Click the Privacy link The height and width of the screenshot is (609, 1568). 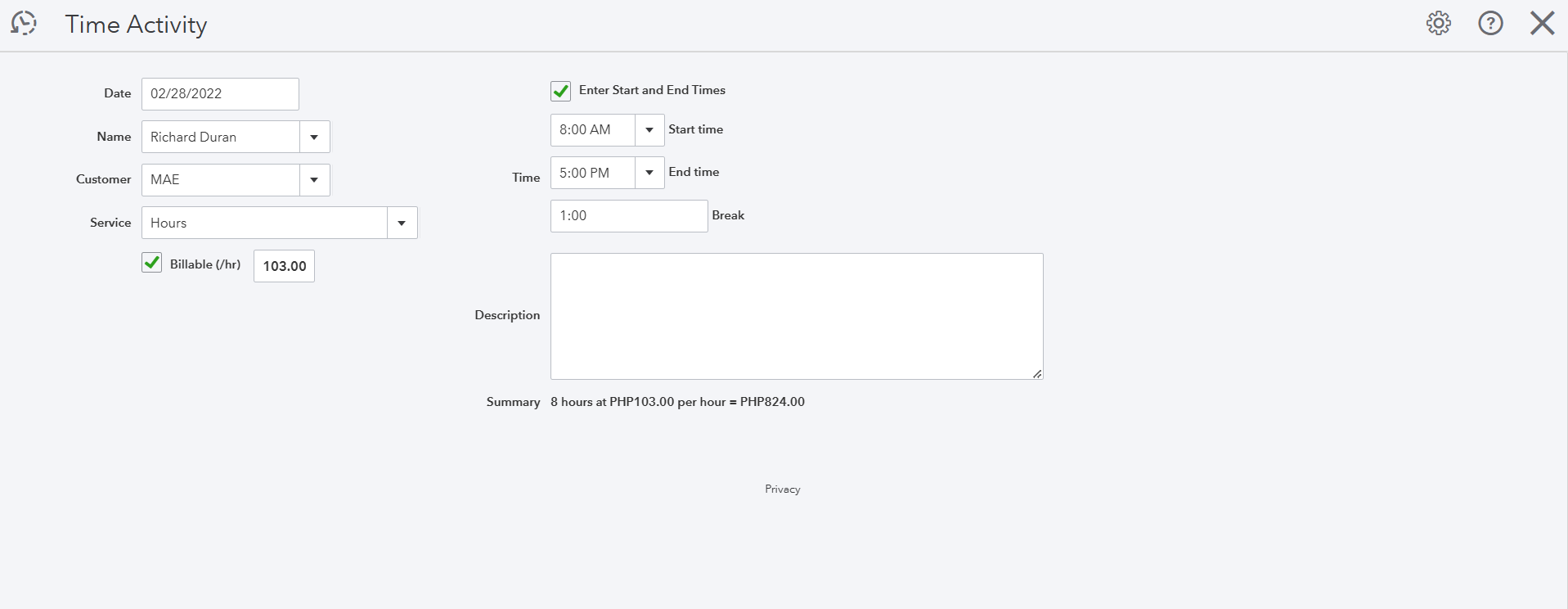[783, 489]
